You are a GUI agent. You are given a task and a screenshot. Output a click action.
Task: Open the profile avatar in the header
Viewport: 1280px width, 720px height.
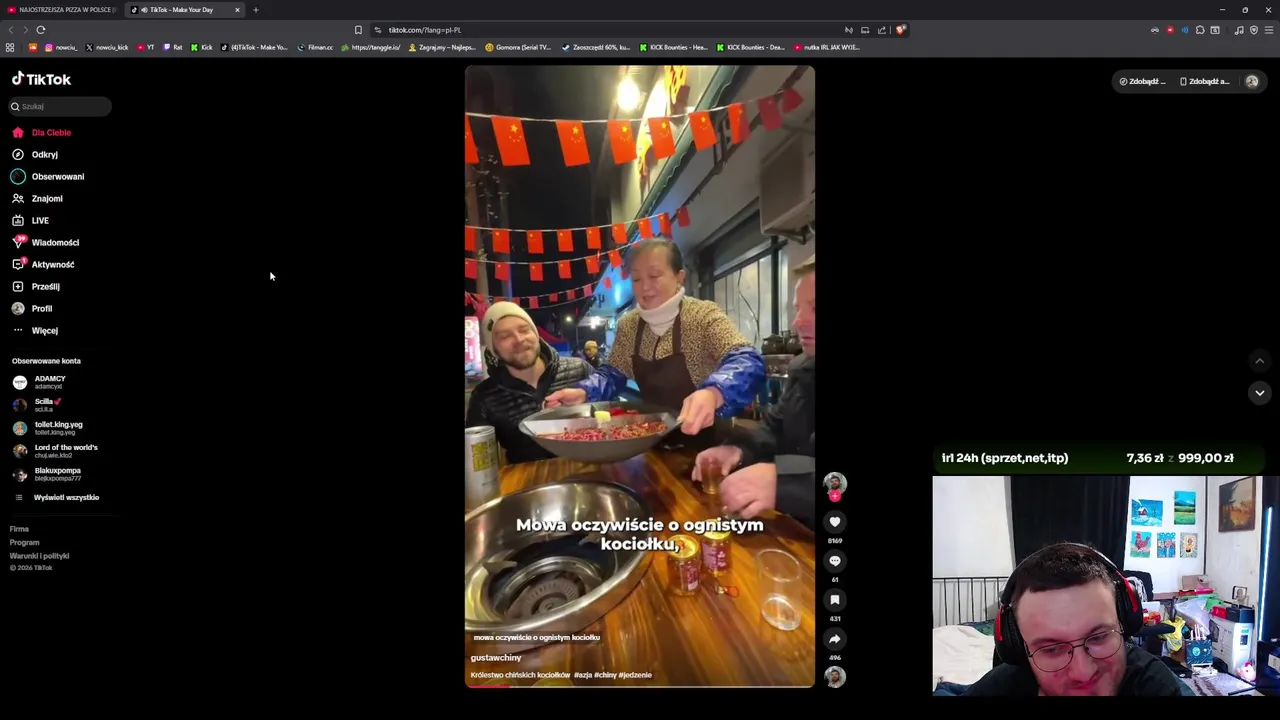[x=1252, y=82]
